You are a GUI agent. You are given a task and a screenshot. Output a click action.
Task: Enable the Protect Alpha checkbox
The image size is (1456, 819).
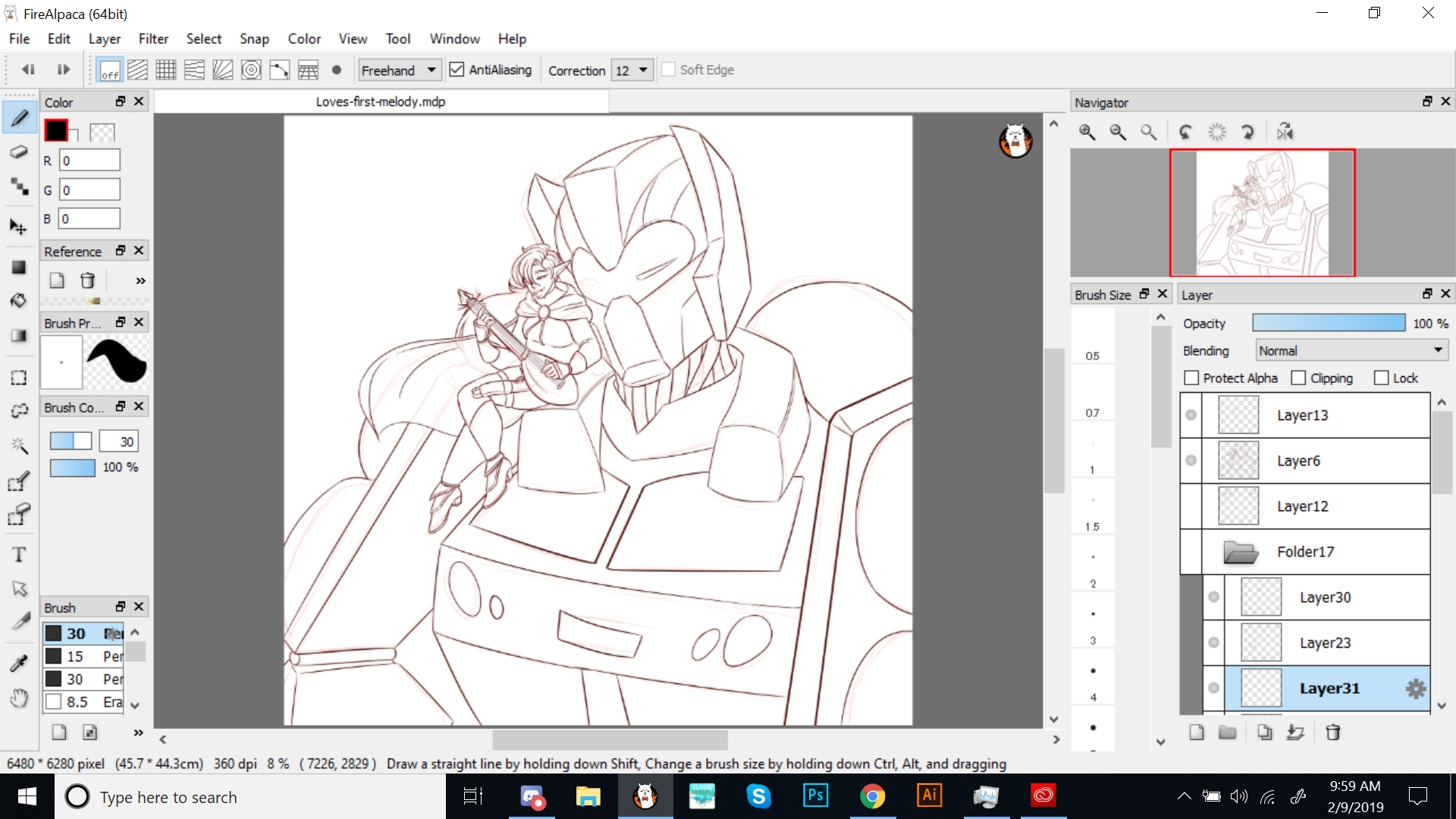[x=1191, y=378]
